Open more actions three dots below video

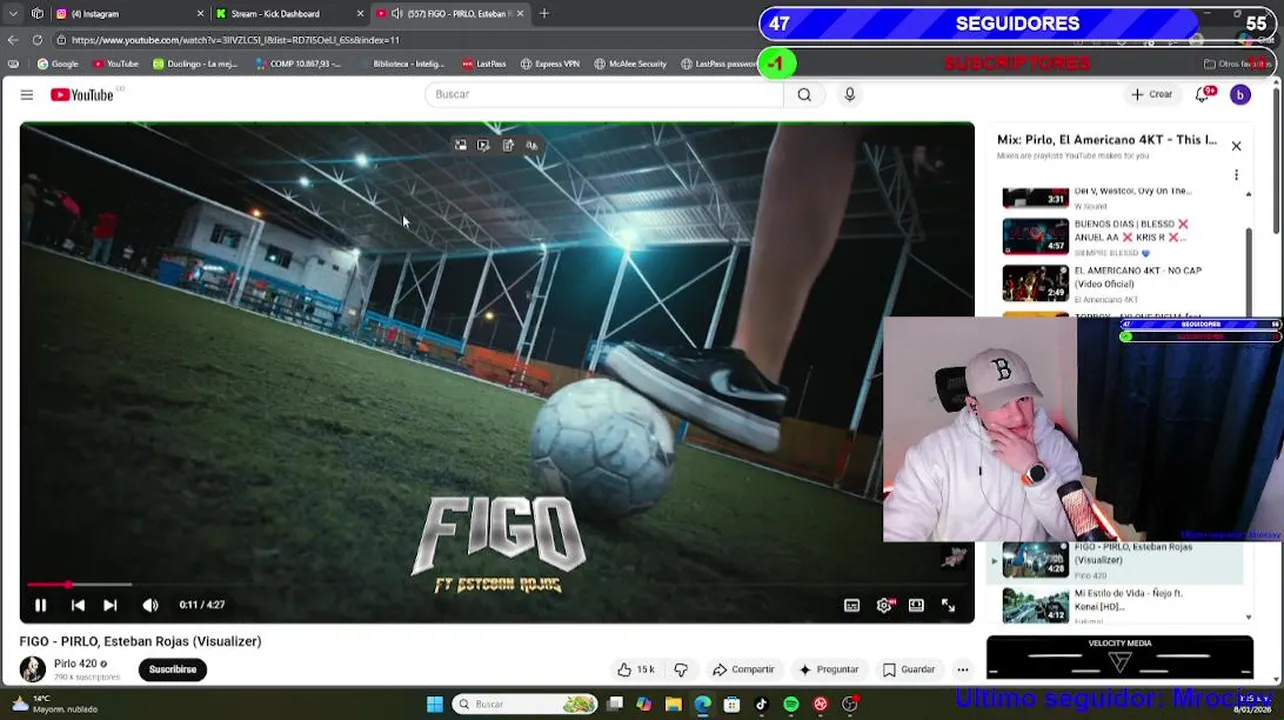click(x=963, y=669)
